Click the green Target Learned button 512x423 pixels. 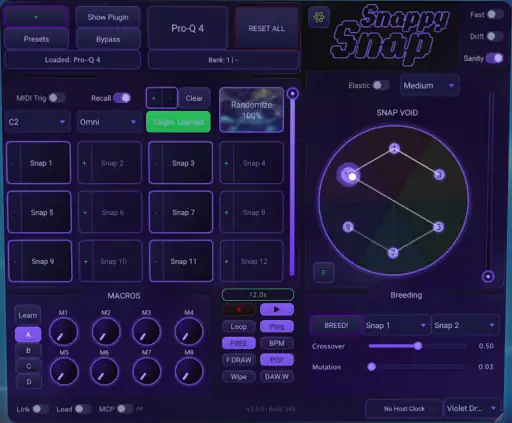178,122
